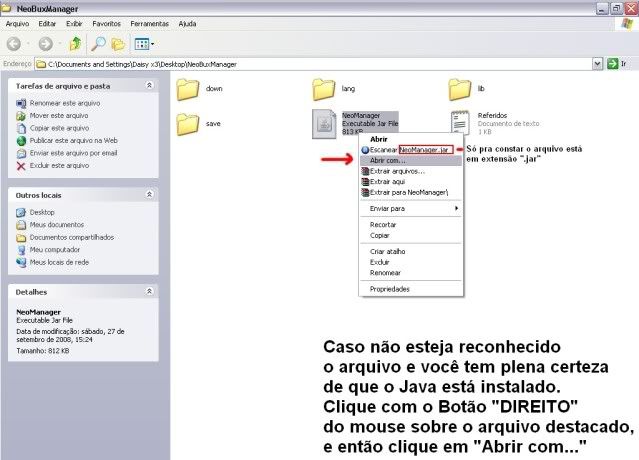The height and width of the screenshot is (460, 639).
Task: Go to Desktop in Outros locais
Action: pos(42,212)
